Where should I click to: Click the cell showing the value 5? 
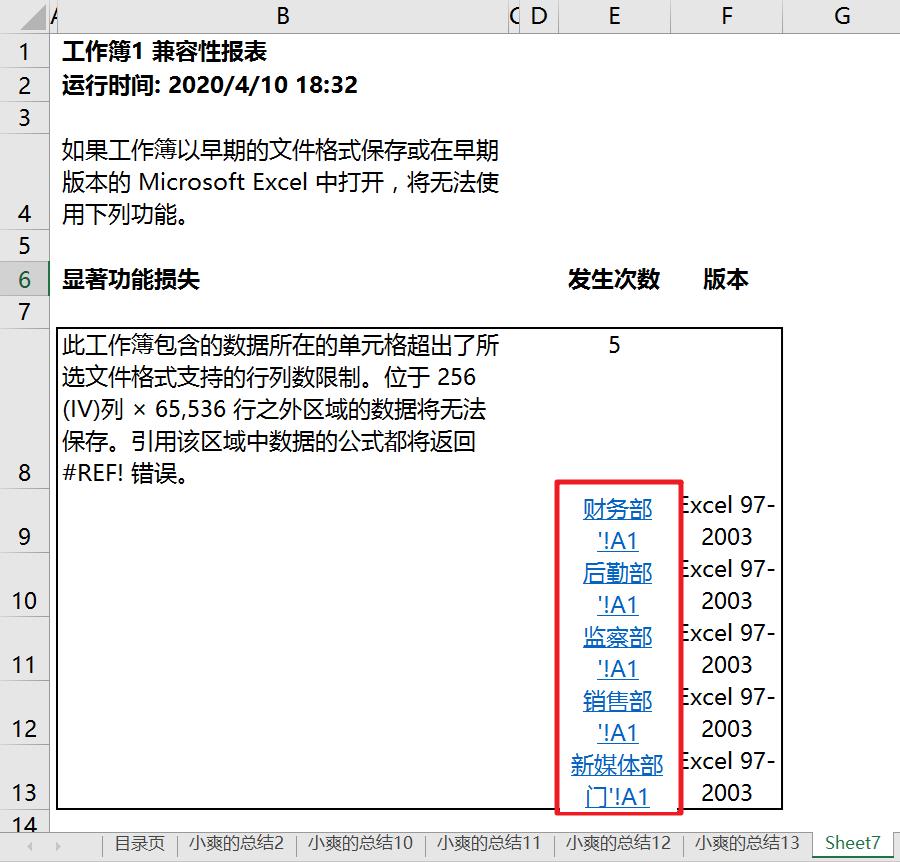[614, 346]
